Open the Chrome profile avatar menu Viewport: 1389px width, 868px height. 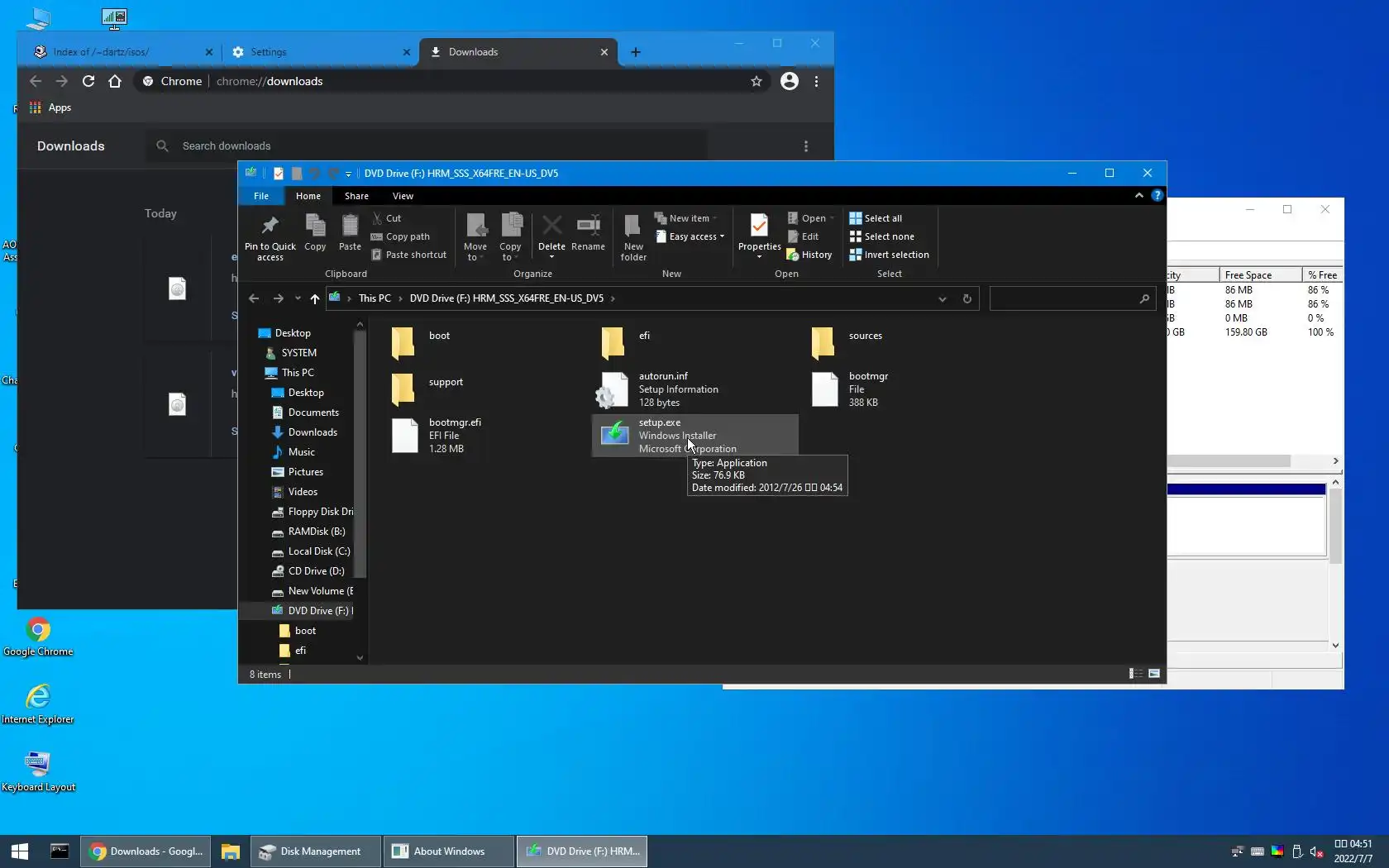coord(790,81)
